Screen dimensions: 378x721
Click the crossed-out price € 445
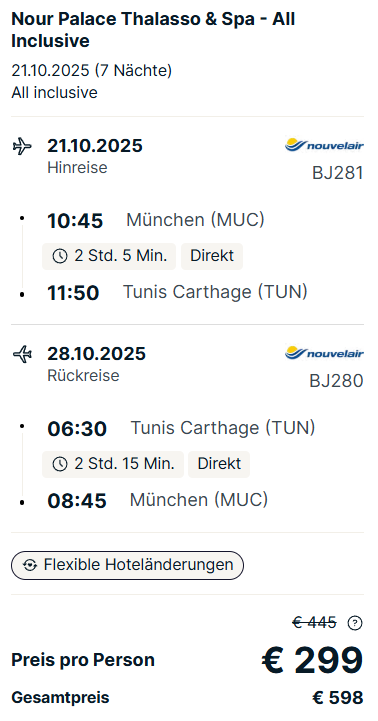pyautogui.click(x=315, y=623)
